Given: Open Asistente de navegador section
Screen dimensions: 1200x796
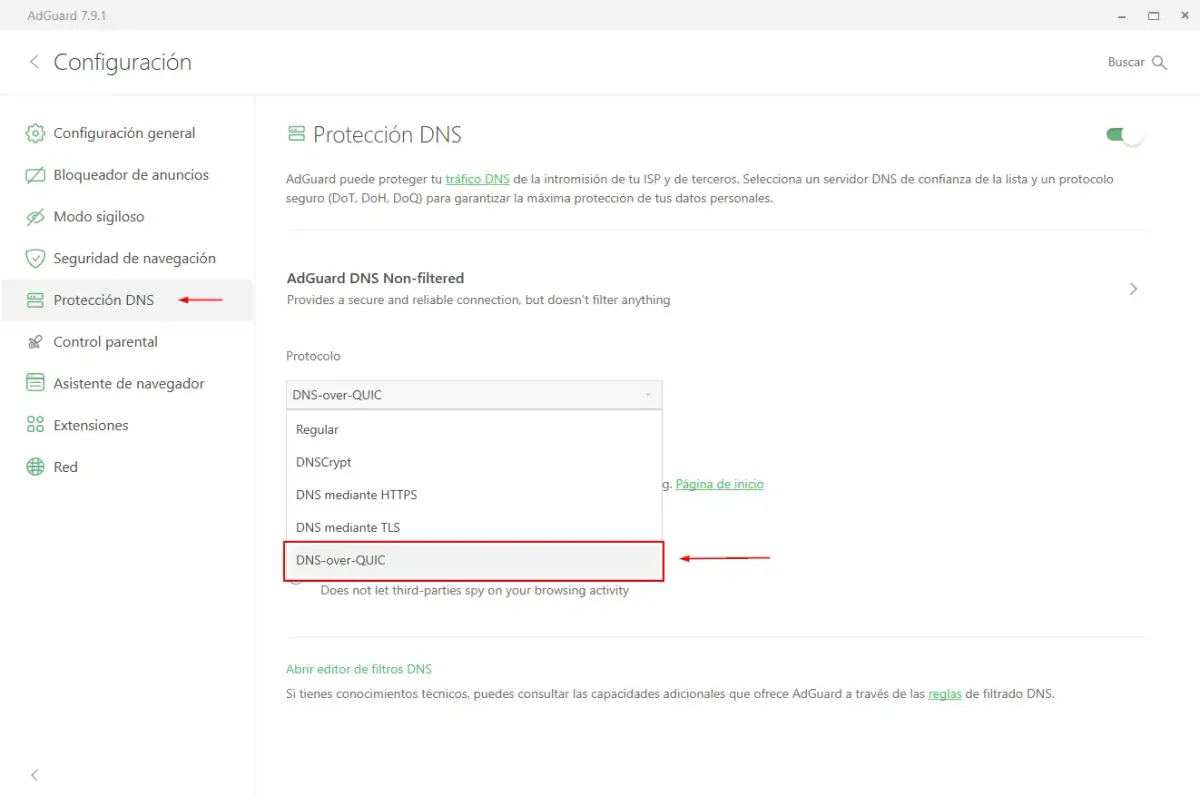Looking at the screenshot, I should pos(127,383).
